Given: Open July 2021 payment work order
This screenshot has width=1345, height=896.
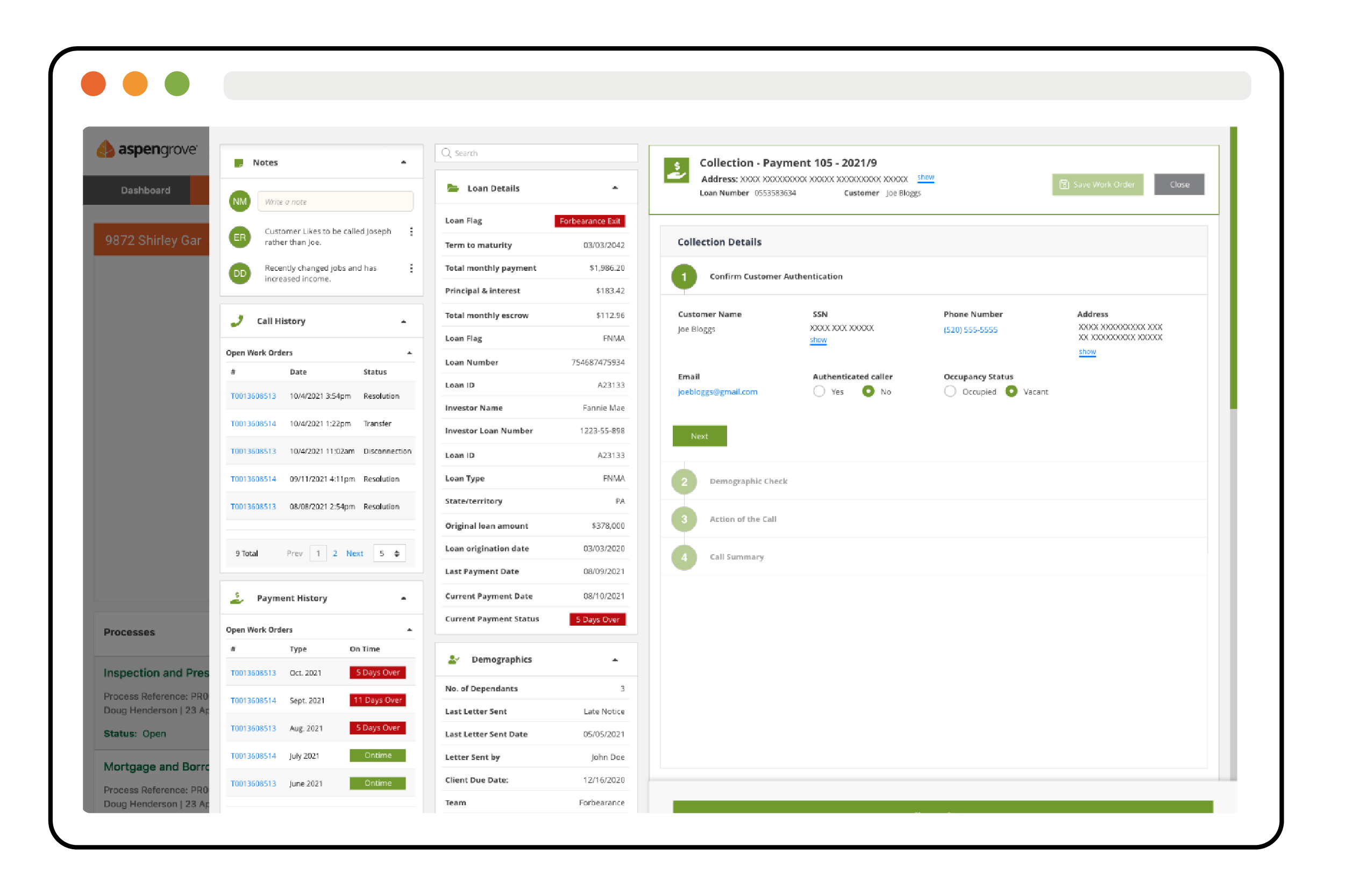Looking at the screenshot, I should click(253, 756).
